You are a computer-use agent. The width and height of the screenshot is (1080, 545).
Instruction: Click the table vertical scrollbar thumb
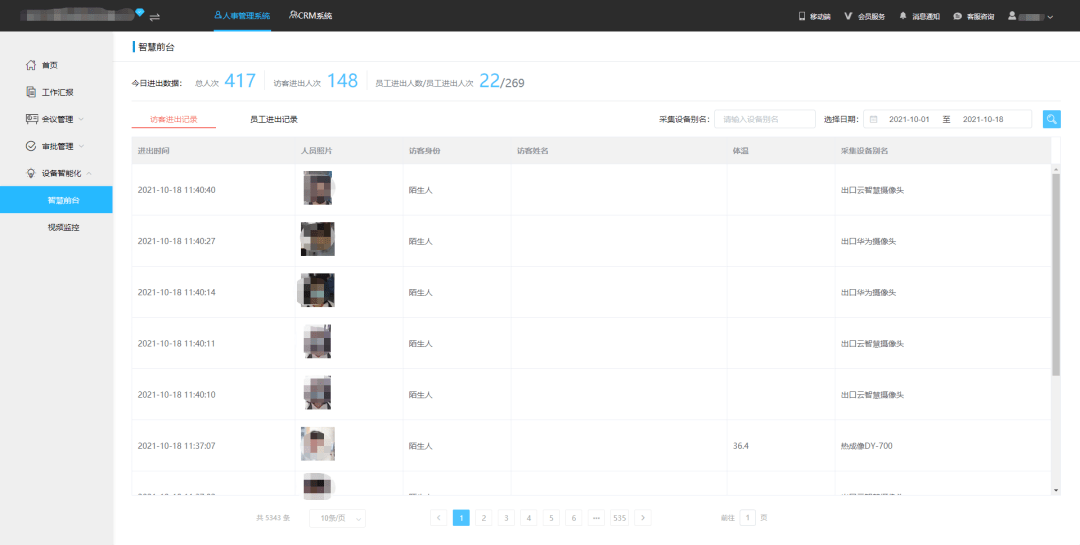(1056, 274)
